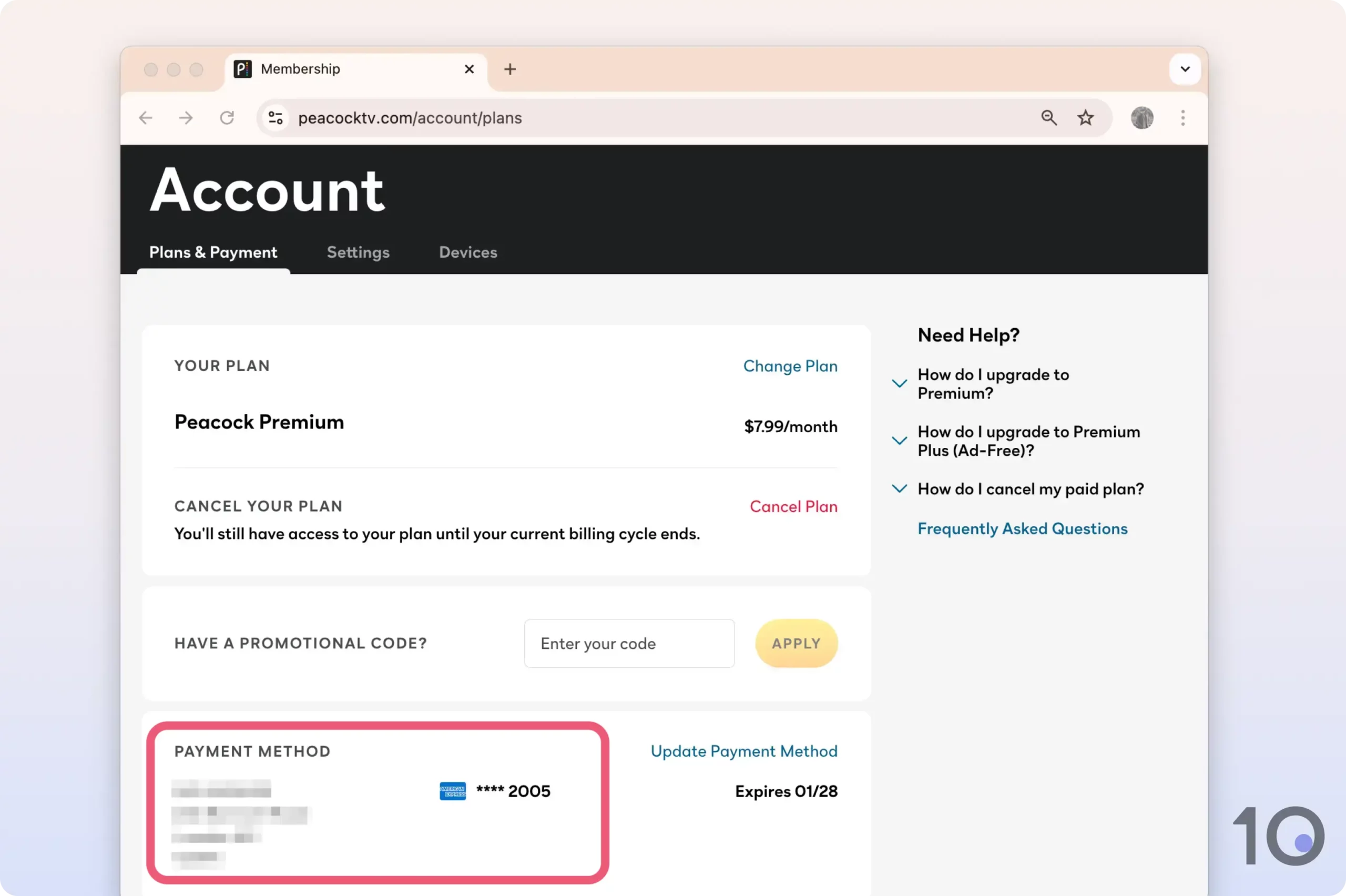This screenshot has width=1346, height=896.
Task: Click the 'Need Help?' heading
Action: click(x=968, y=335)
